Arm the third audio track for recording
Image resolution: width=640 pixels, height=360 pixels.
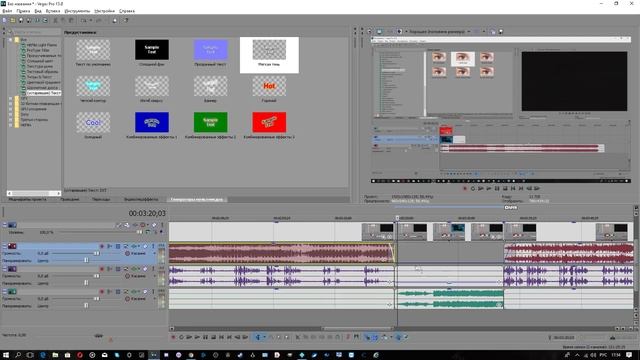102,291
